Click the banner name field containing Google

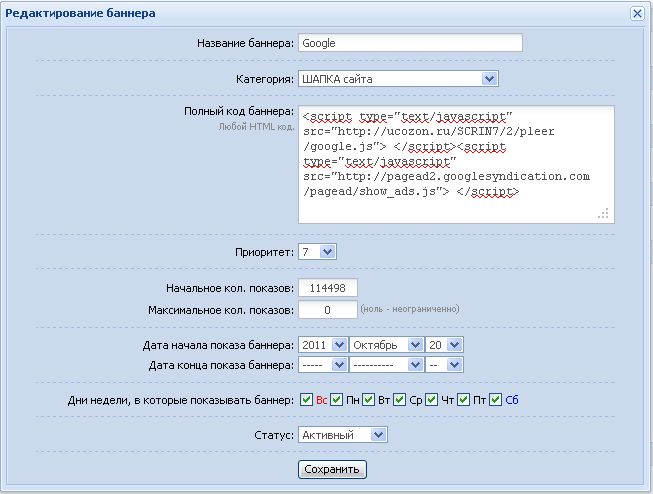(x=410, y=43)
